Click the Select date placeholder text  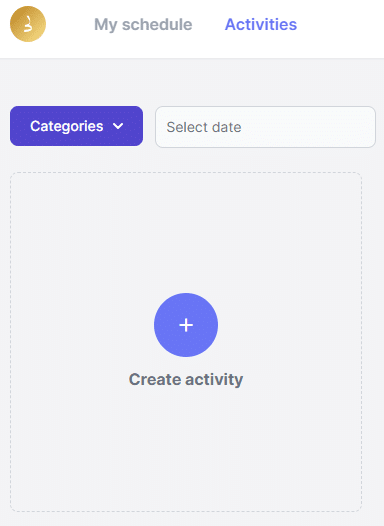(x=204, y=127)
